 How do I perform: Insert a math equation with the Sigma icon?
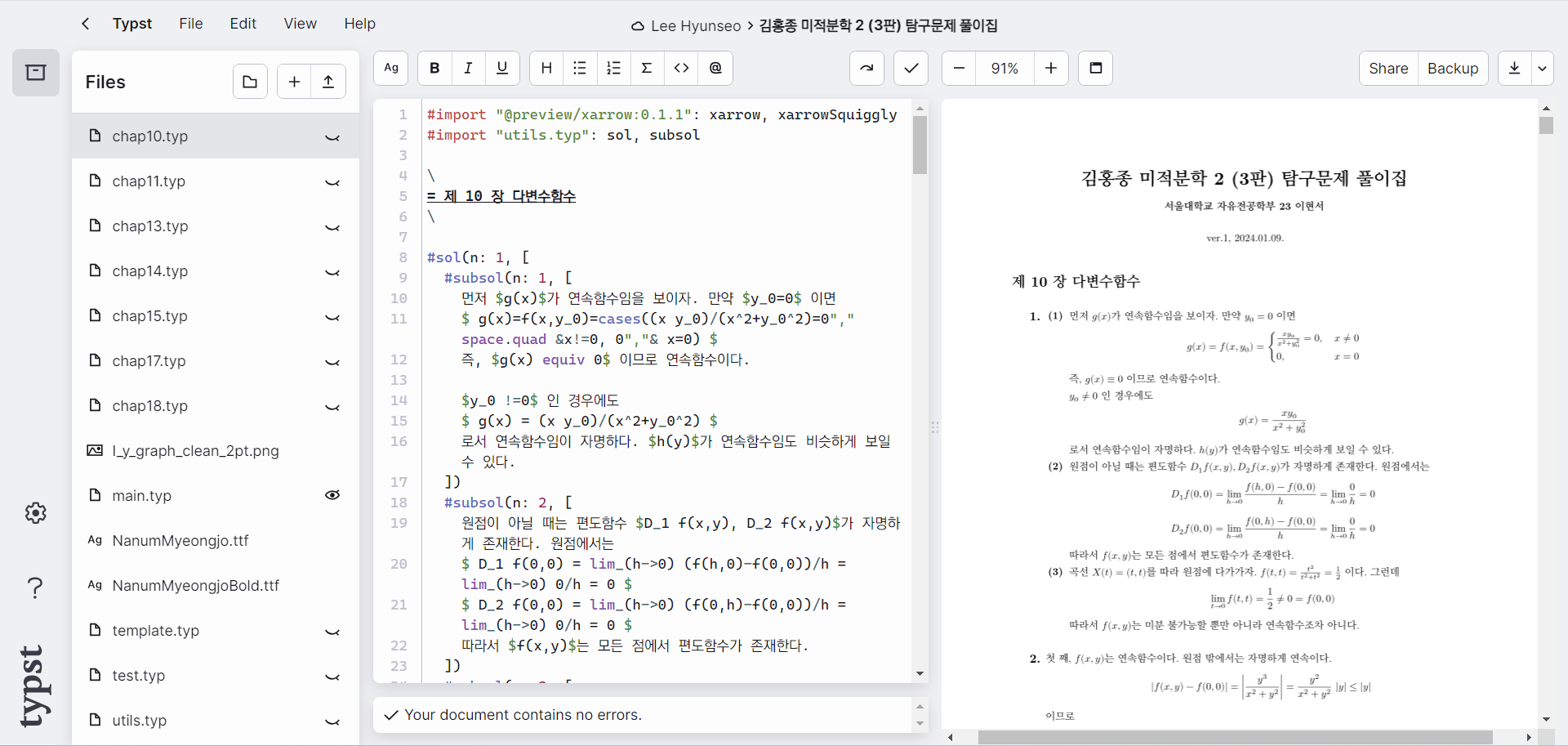pos(647,68)
